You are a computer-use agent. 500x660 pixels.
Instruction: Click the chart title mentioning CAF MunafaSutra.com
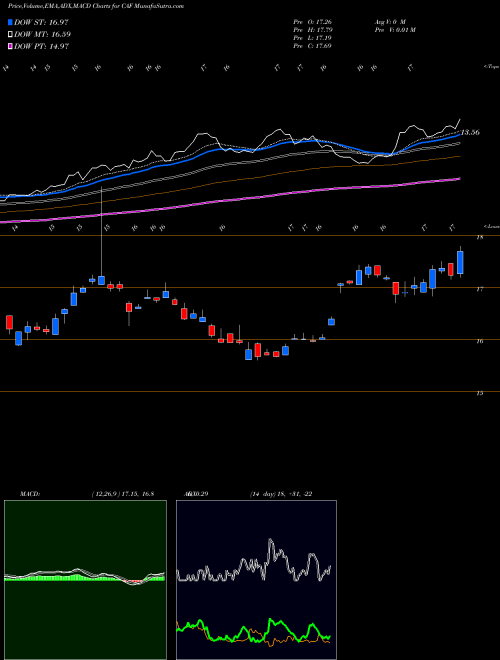(96, 6)
